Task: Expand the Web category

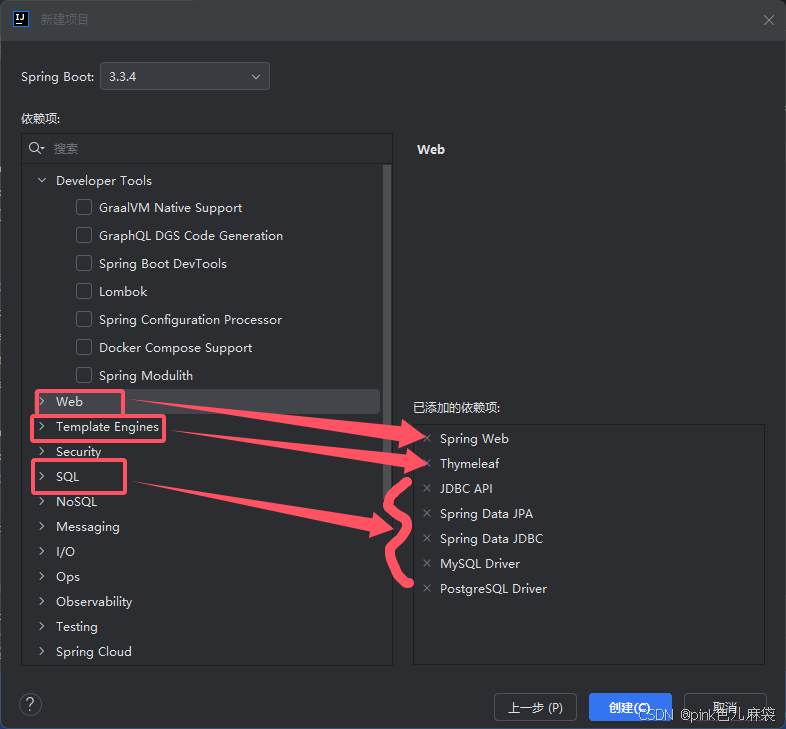Action: point(42,402)
